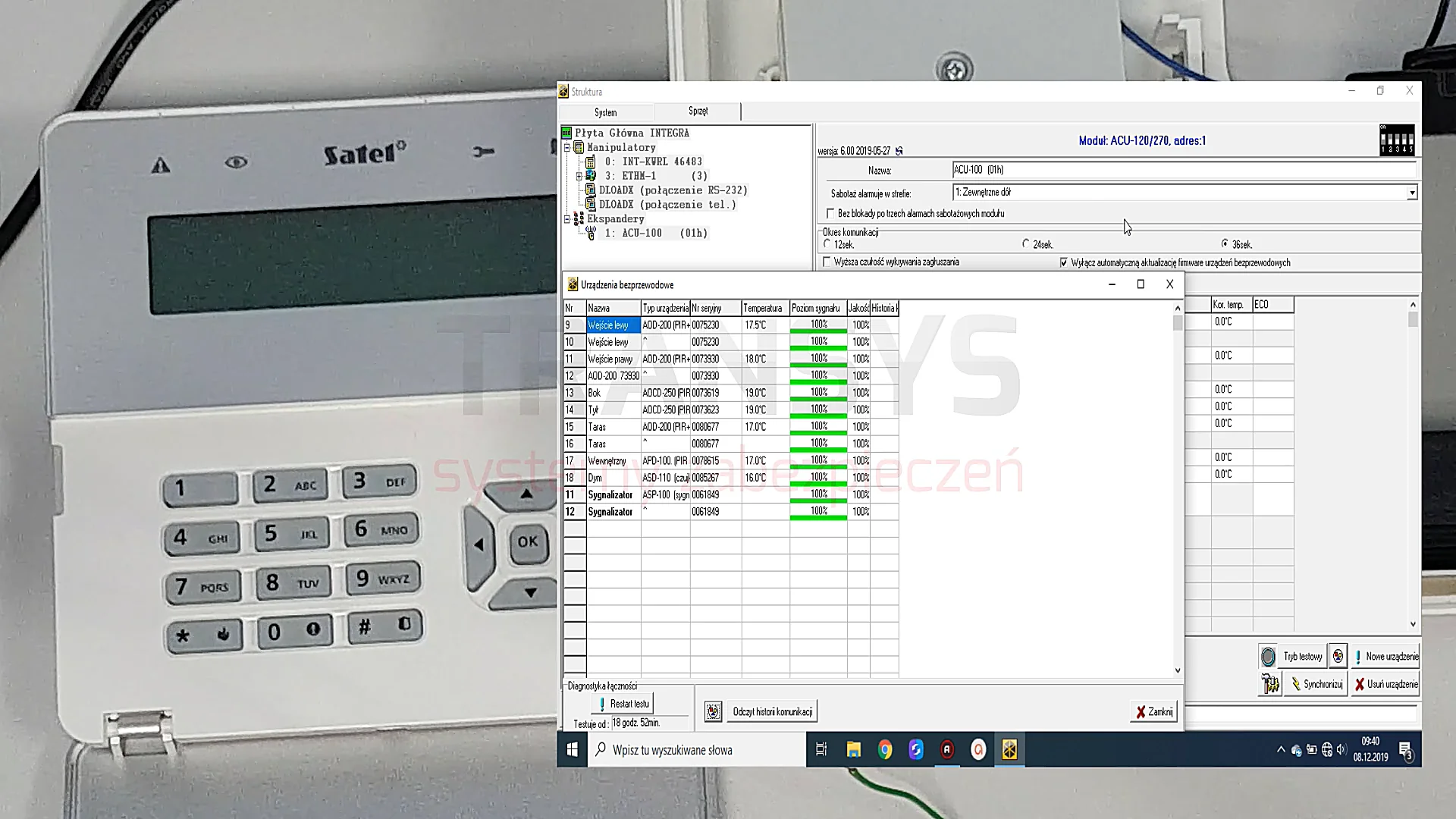The image size is (1456, 819).
Task: Select tree item "1: ACU-100 (01h)"
Action: [656, 234]
